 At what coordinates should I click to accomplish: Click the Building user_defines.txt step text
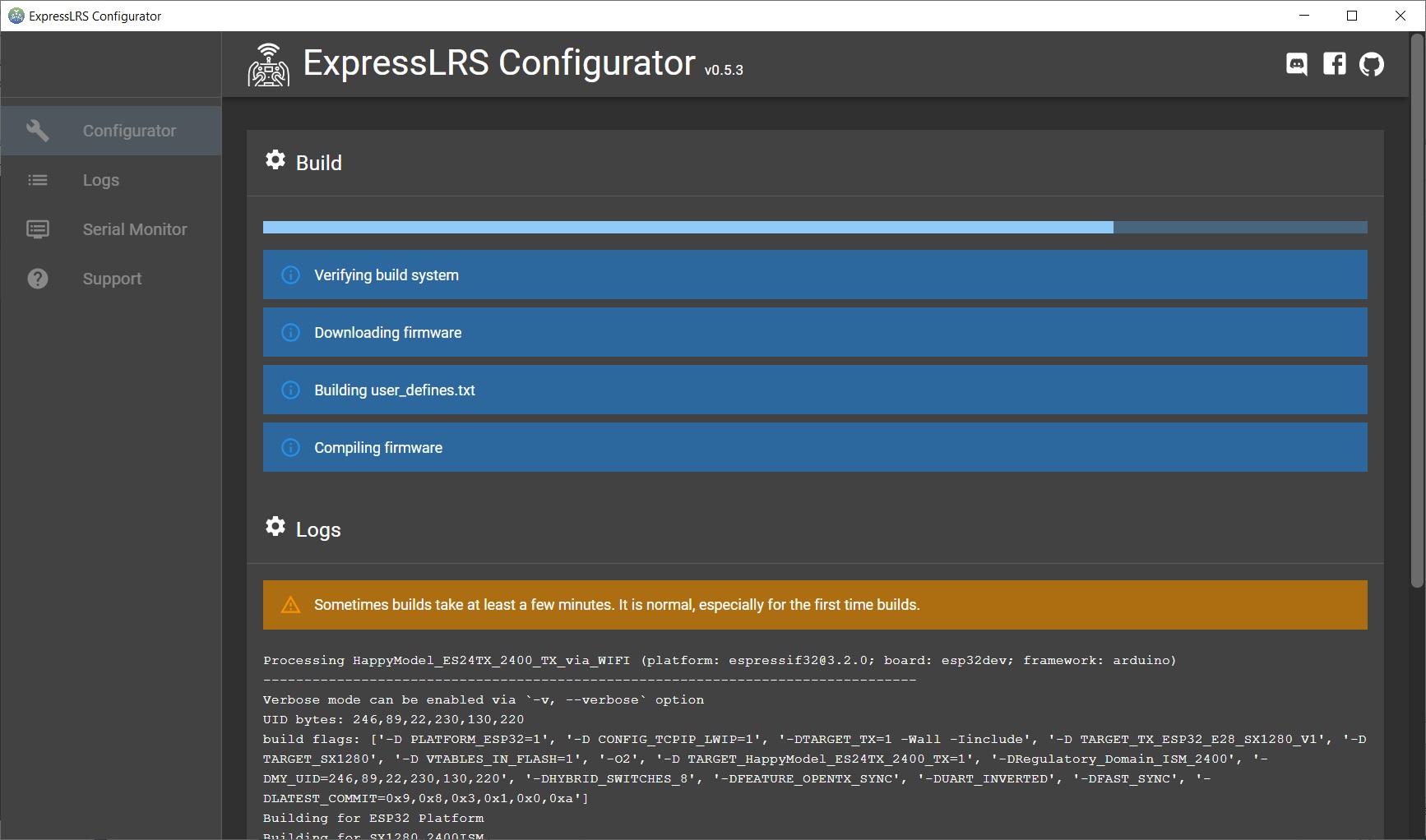coord(395,390)
